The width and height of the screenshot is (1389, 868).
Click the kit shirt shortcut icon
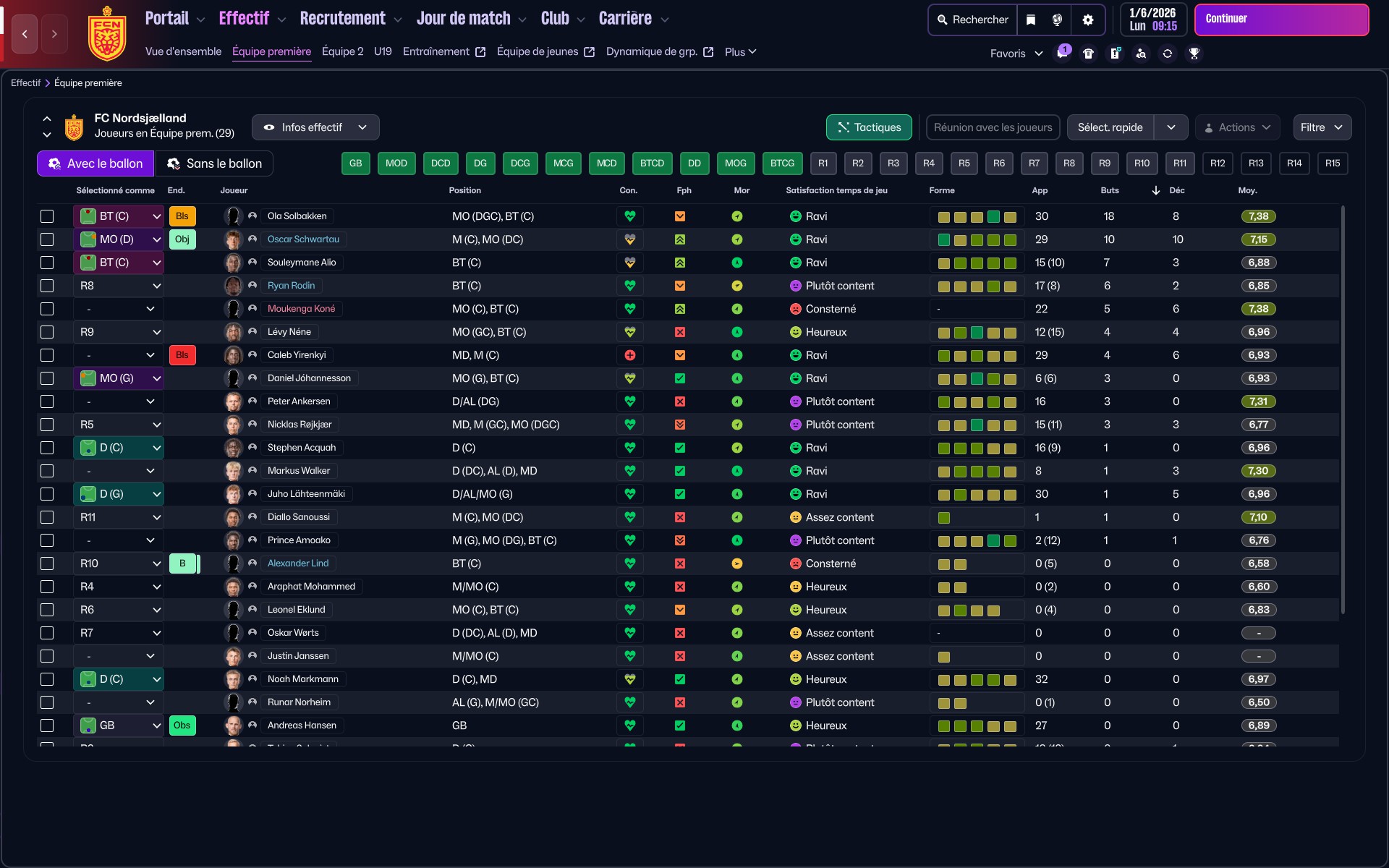point(1088,53)
